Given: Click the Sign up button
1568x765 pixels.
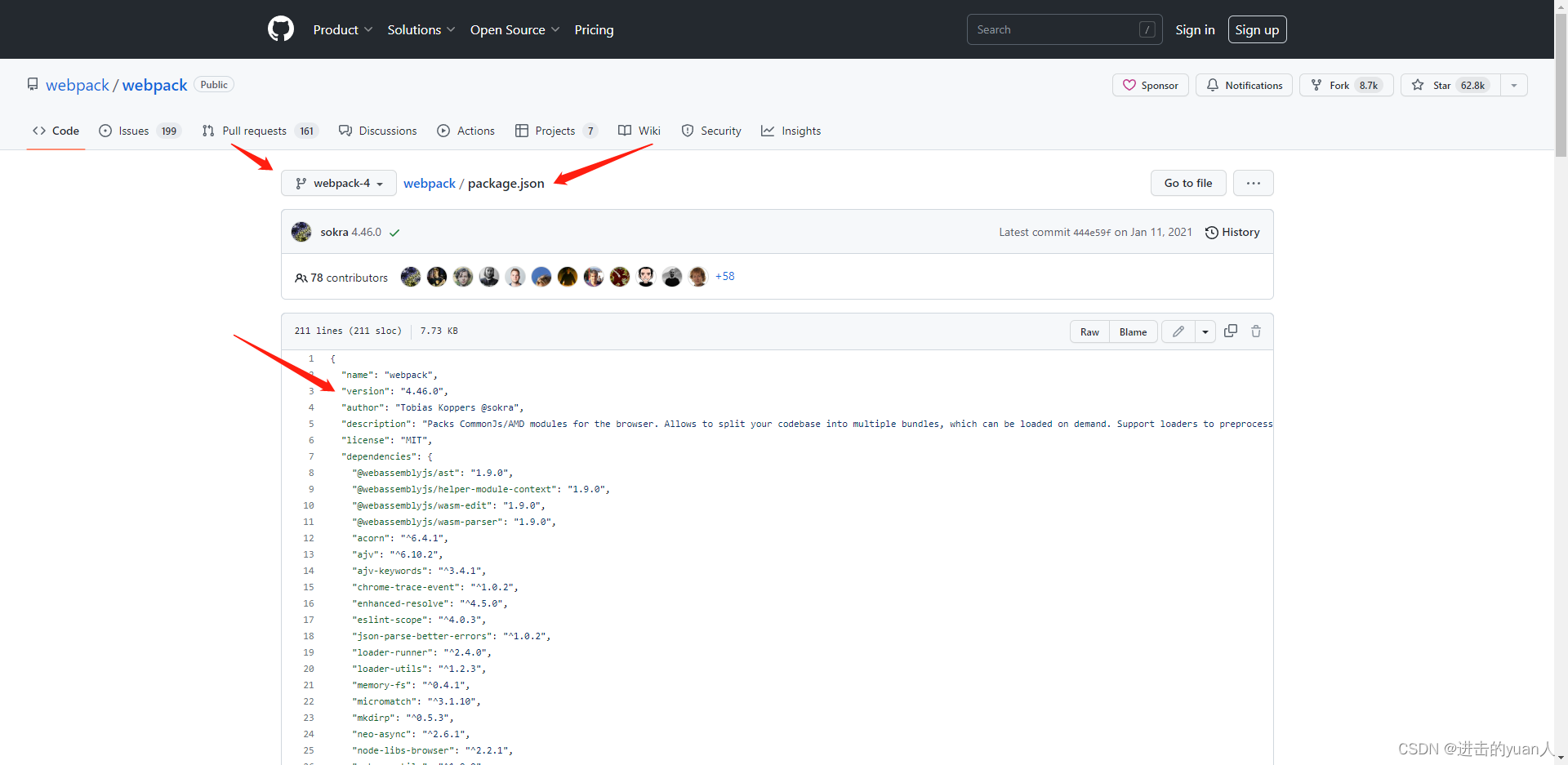Looking at the screenshot, I should (1257, 29).
